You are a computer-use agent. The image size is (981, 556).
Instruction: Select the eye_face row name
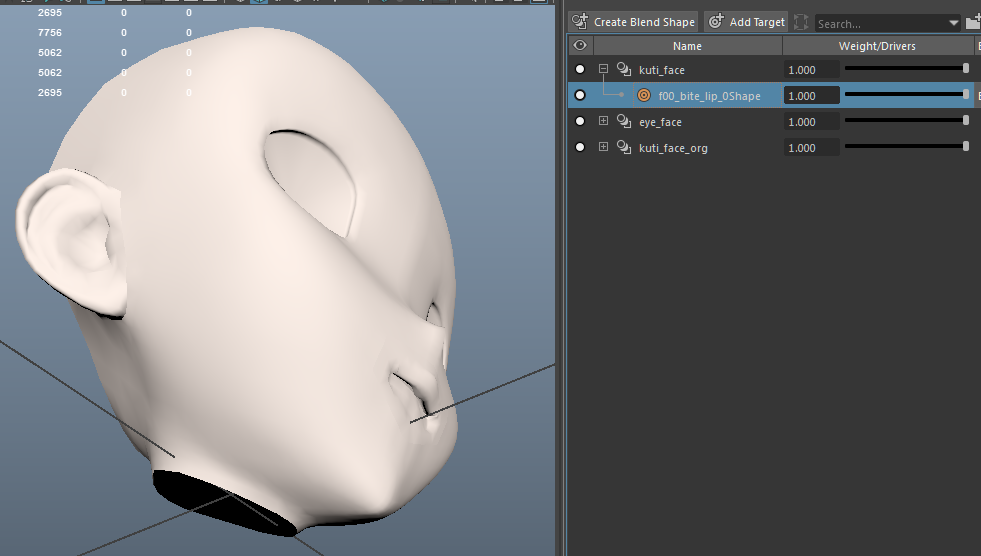pos(660,122)
